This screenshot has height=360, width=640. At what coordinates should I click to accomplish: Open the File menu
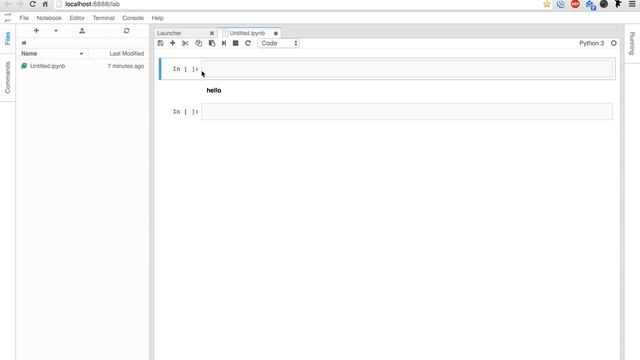tap(24, 18)
